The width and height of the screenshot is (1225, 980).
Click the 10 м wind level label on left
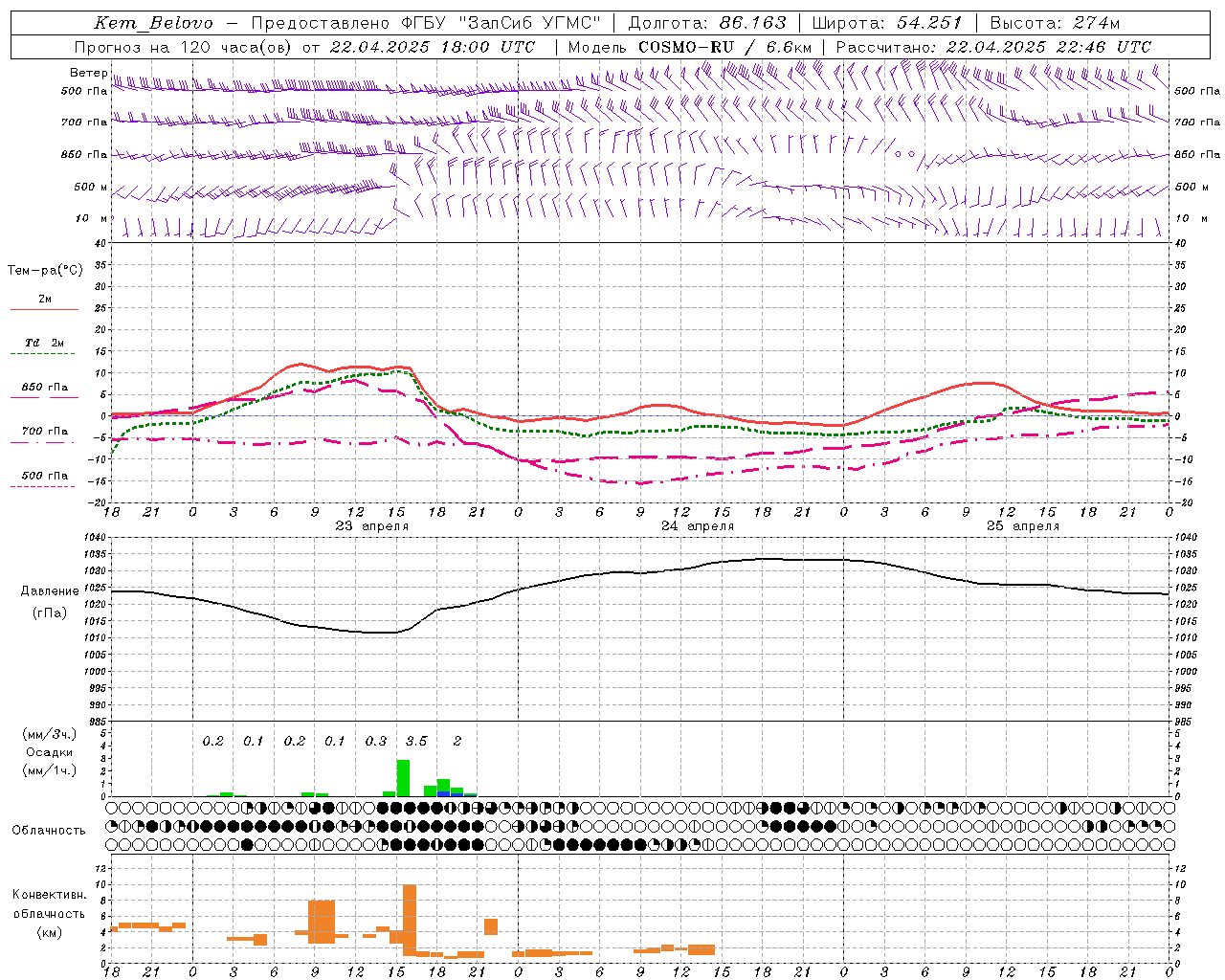[92, 218]
